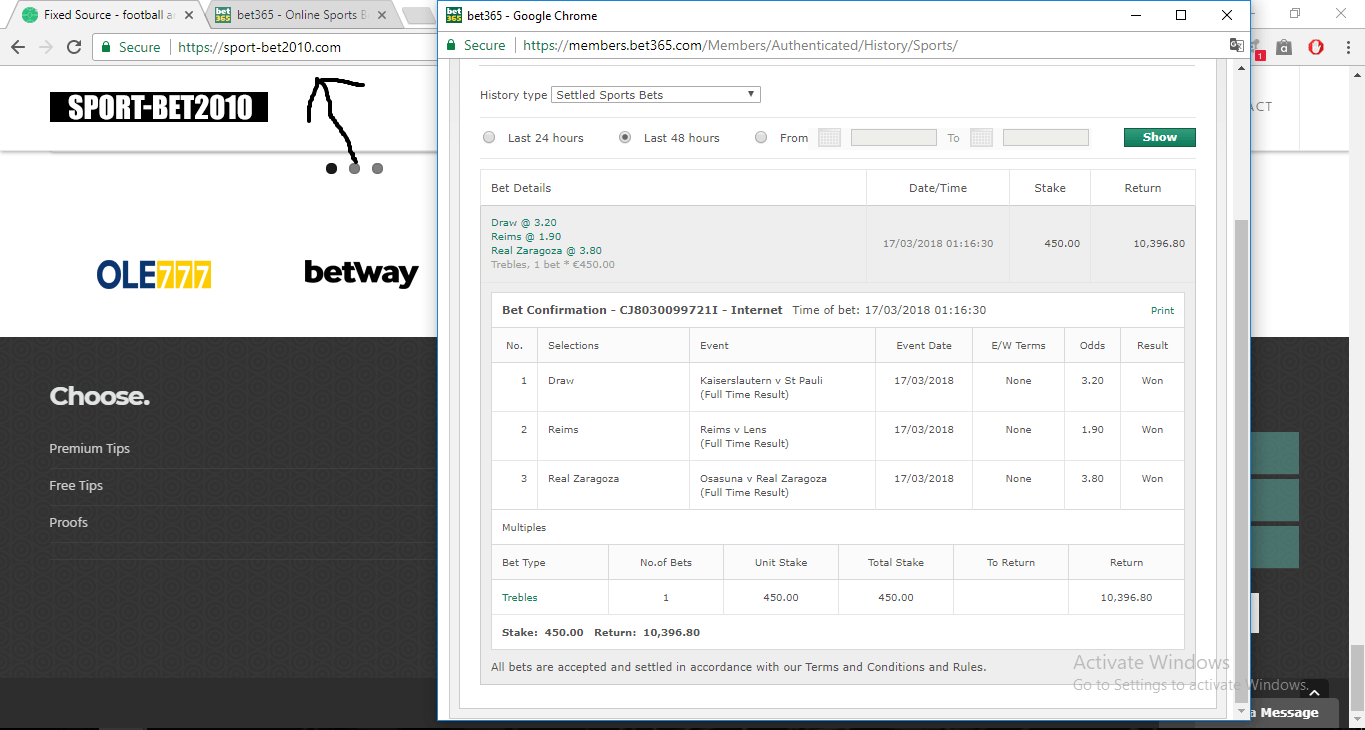Click the E/W Terms column header
Viewport: 1365px width, 730px height.
(1018, 346)
